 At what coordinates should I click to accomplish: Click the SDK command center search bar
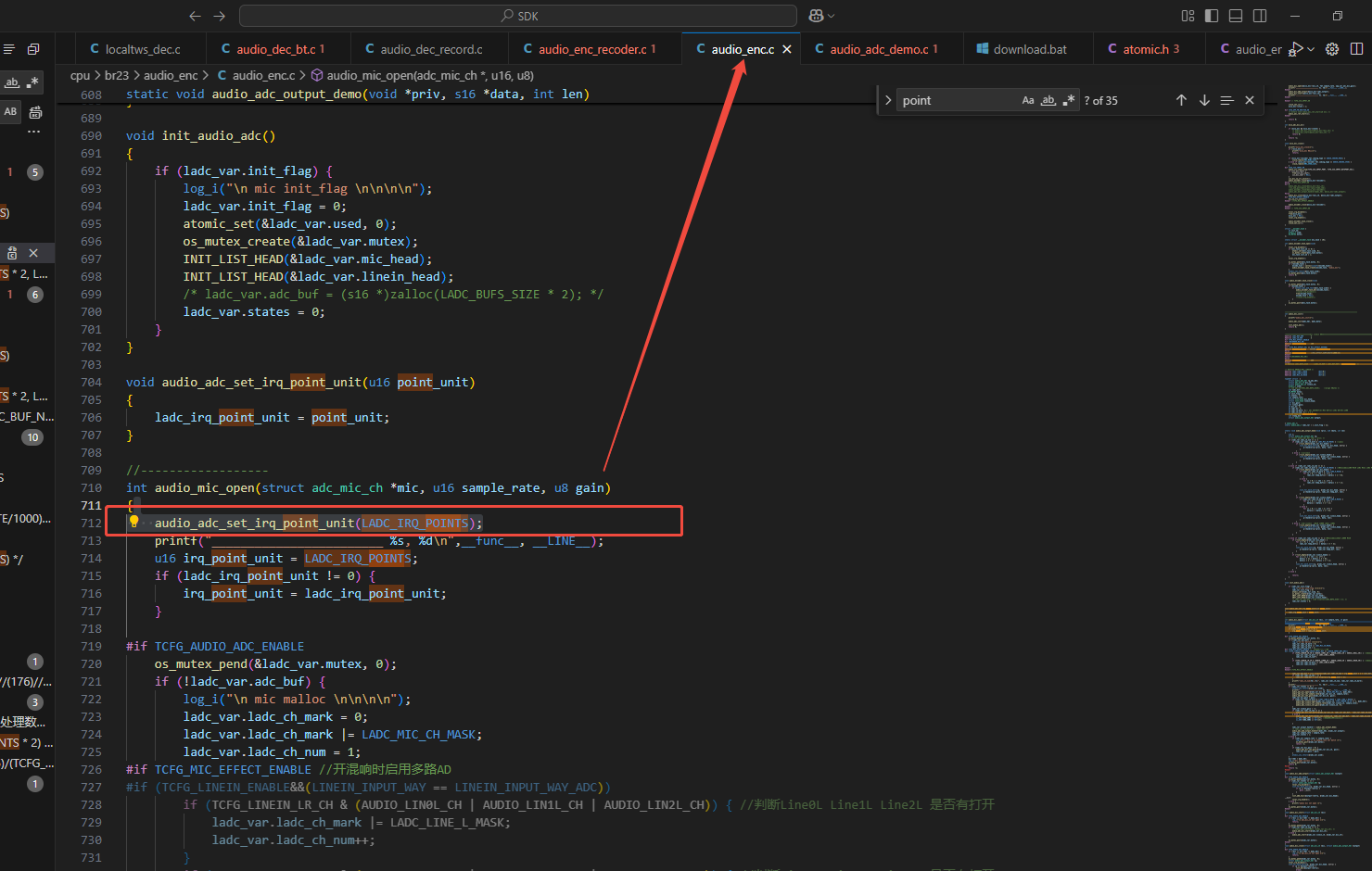pyautogui.click(x=518, y=16)
